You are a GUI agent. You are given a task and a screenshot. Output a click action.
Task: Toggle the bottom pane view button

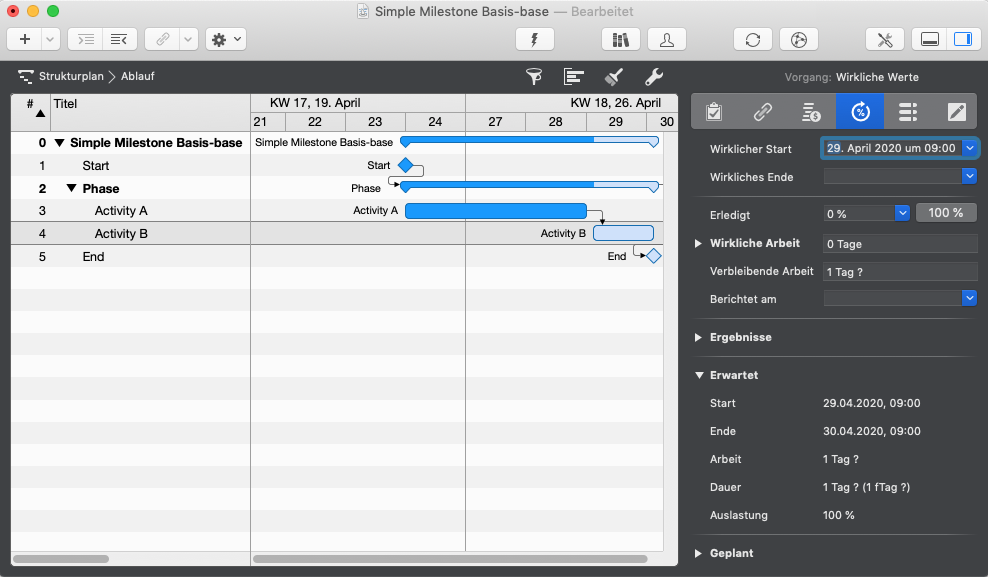pyautogui.click(x=930, y=39)
